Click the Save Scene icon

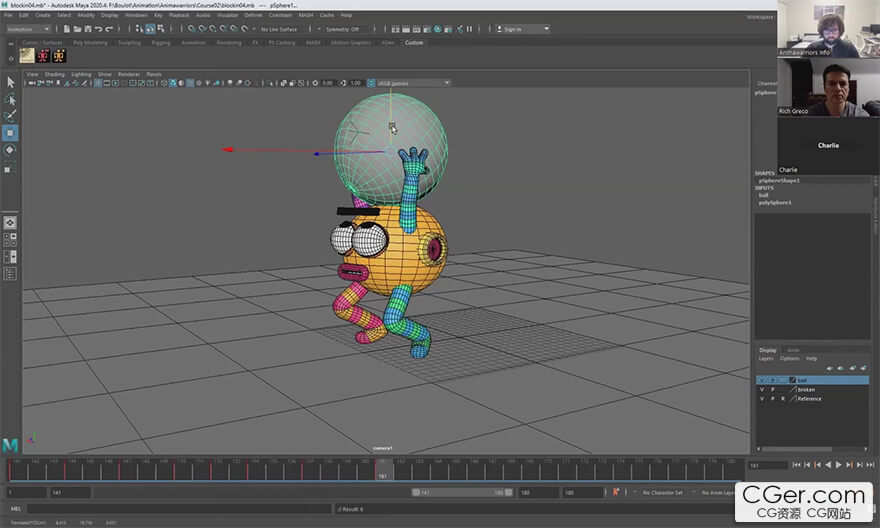click(88, 29)
